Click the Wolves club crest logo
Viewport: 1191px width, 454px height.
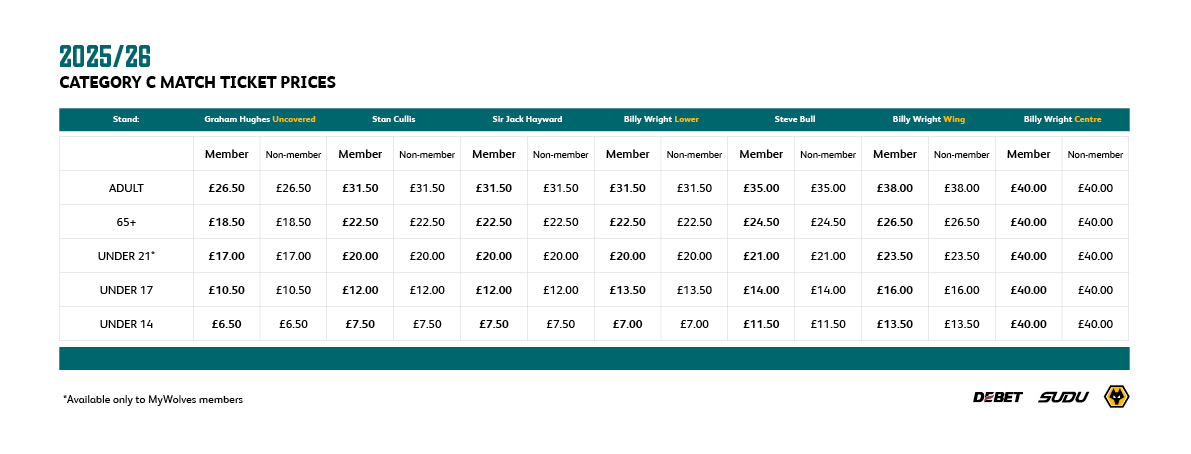(1117, 396)
